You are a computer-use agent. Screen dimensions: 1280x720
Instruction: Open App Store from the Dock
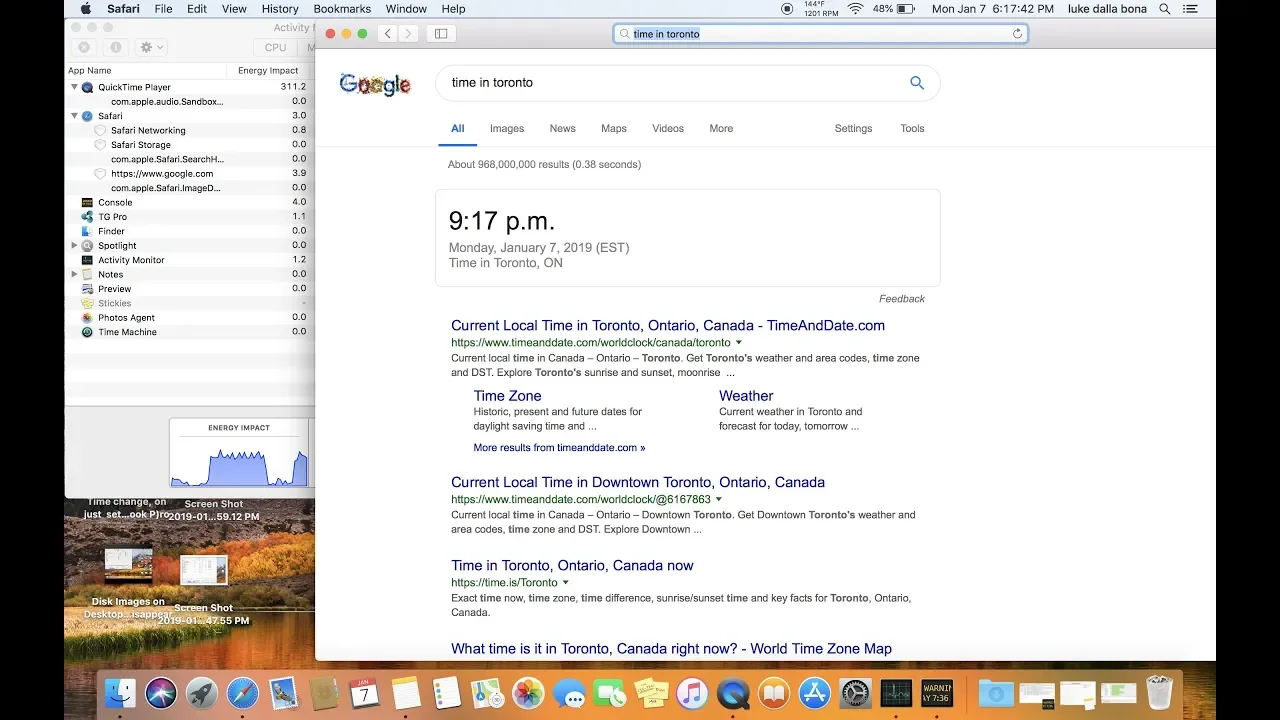pos(814,693)
